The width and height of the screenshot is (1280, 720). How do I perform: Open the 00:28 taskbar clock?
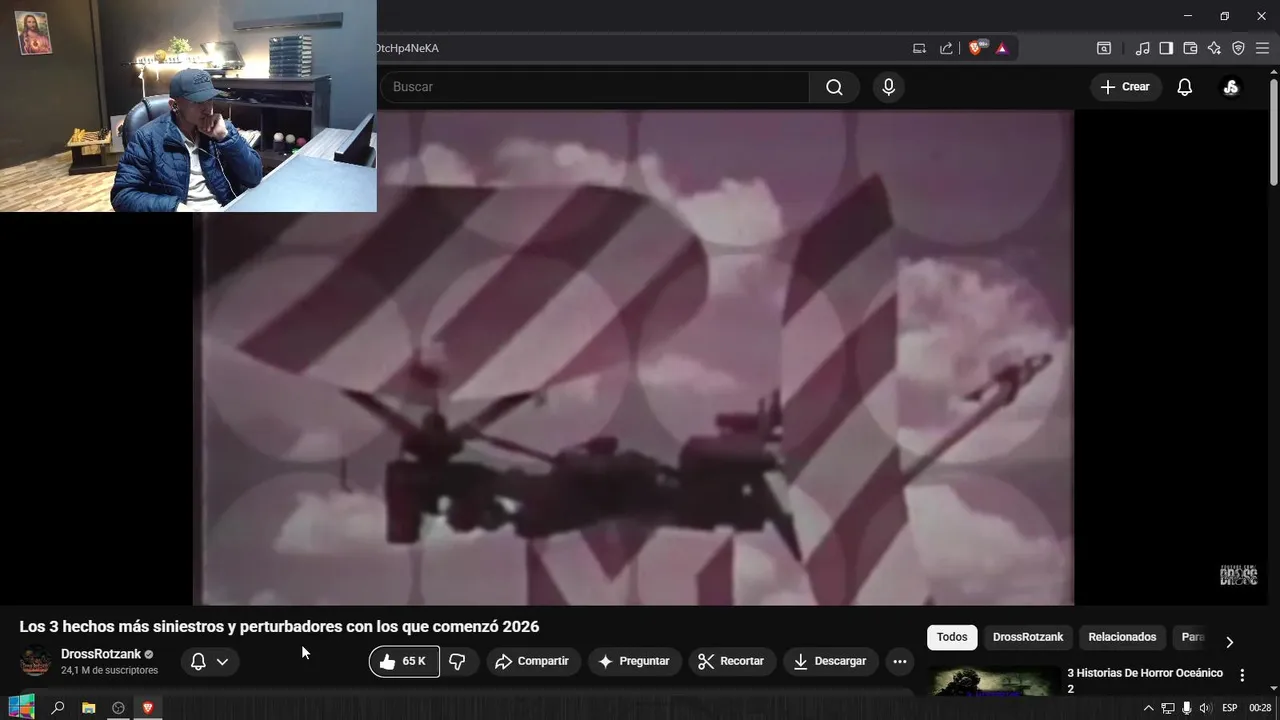pos(1260,708)
